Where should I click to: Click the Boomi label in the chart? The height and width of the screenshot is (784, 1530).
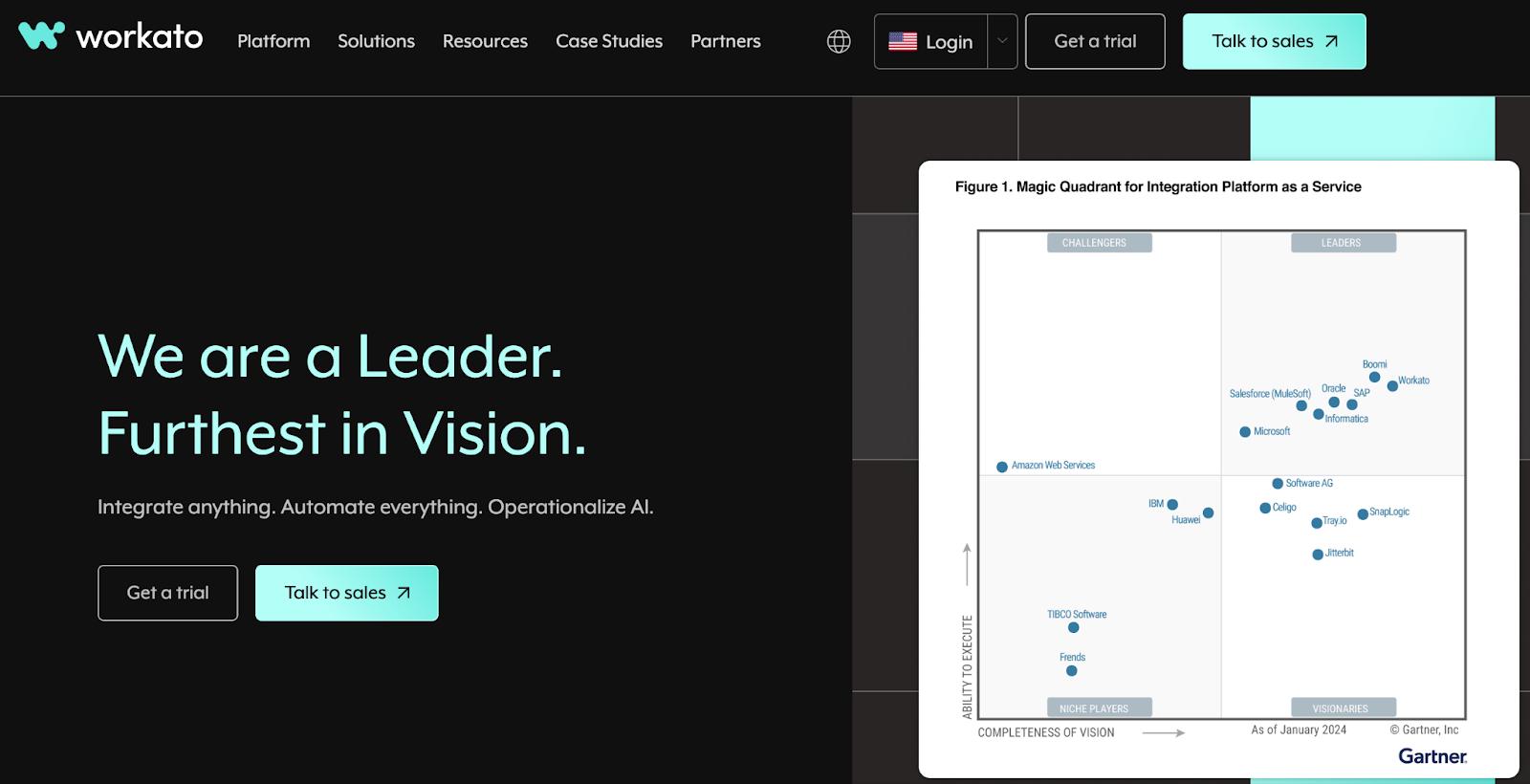(x=1374, y=364)
